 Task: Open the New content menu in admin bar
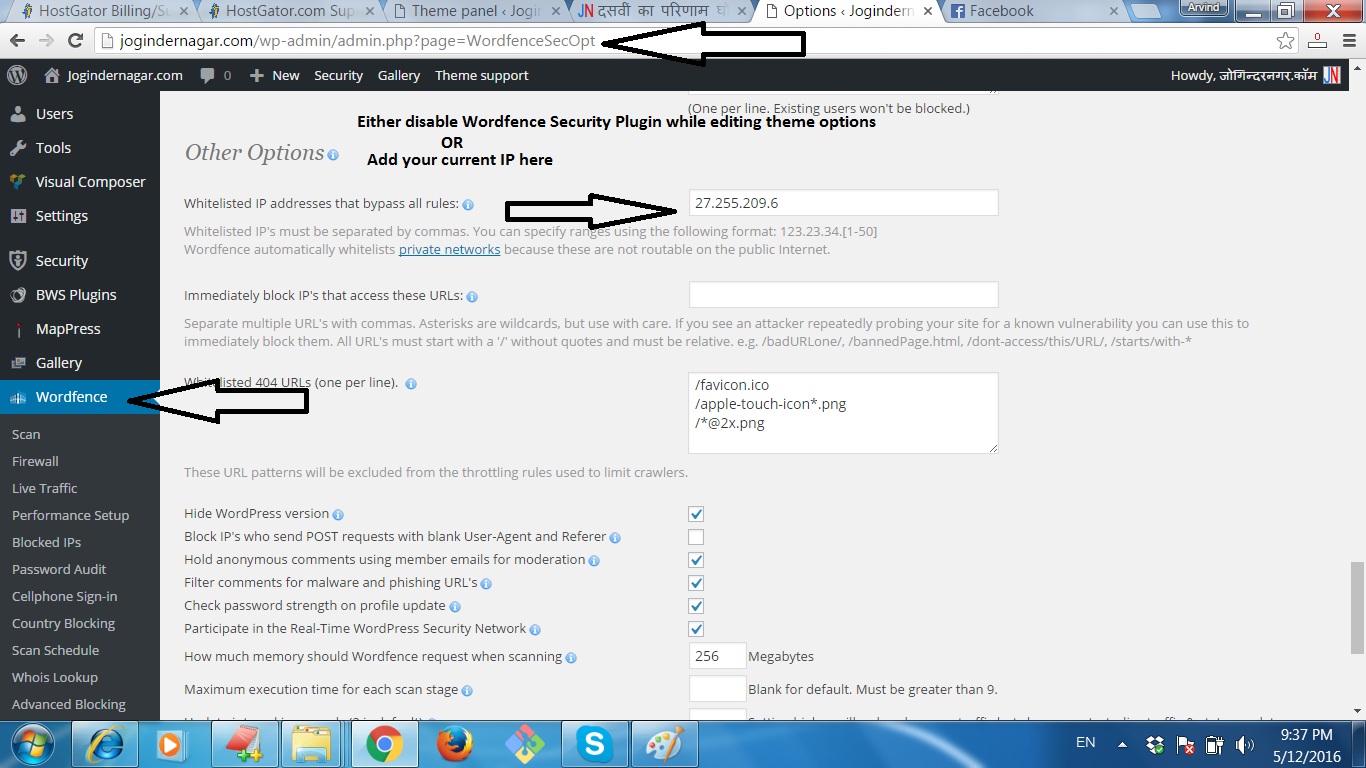[x=275, y=75]
